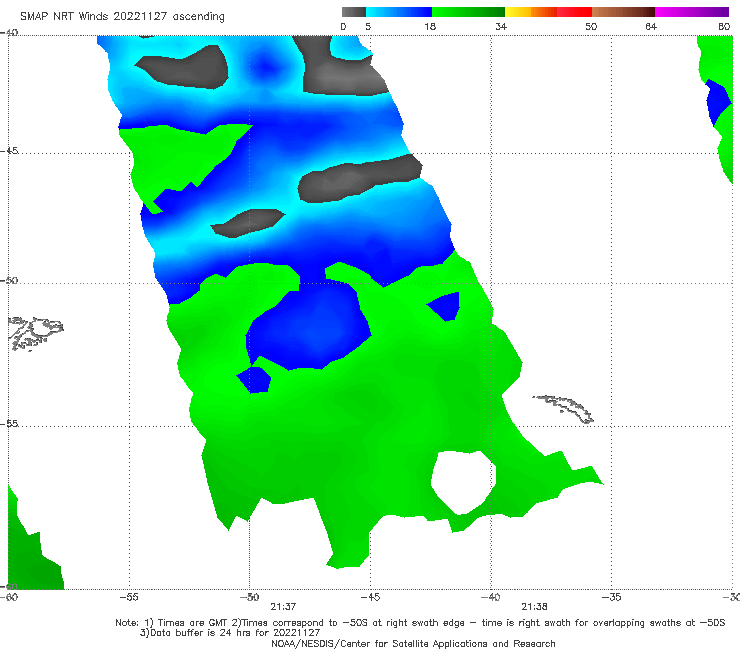Click the green segment of the color bar
740x650 pixels.
pyautogui.click(x=468, y=12)
